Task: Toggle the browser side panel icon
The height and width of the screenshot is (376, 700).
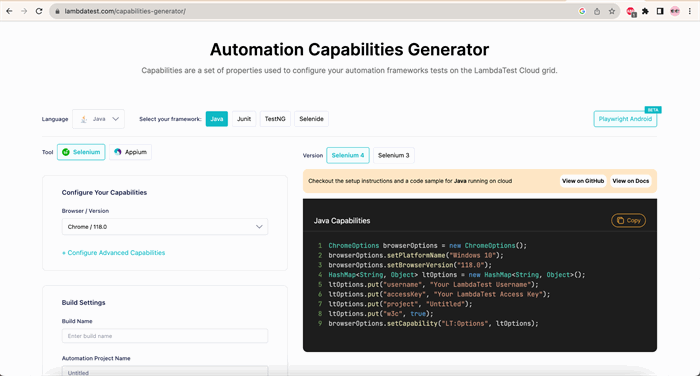Action: click(660, 11)
